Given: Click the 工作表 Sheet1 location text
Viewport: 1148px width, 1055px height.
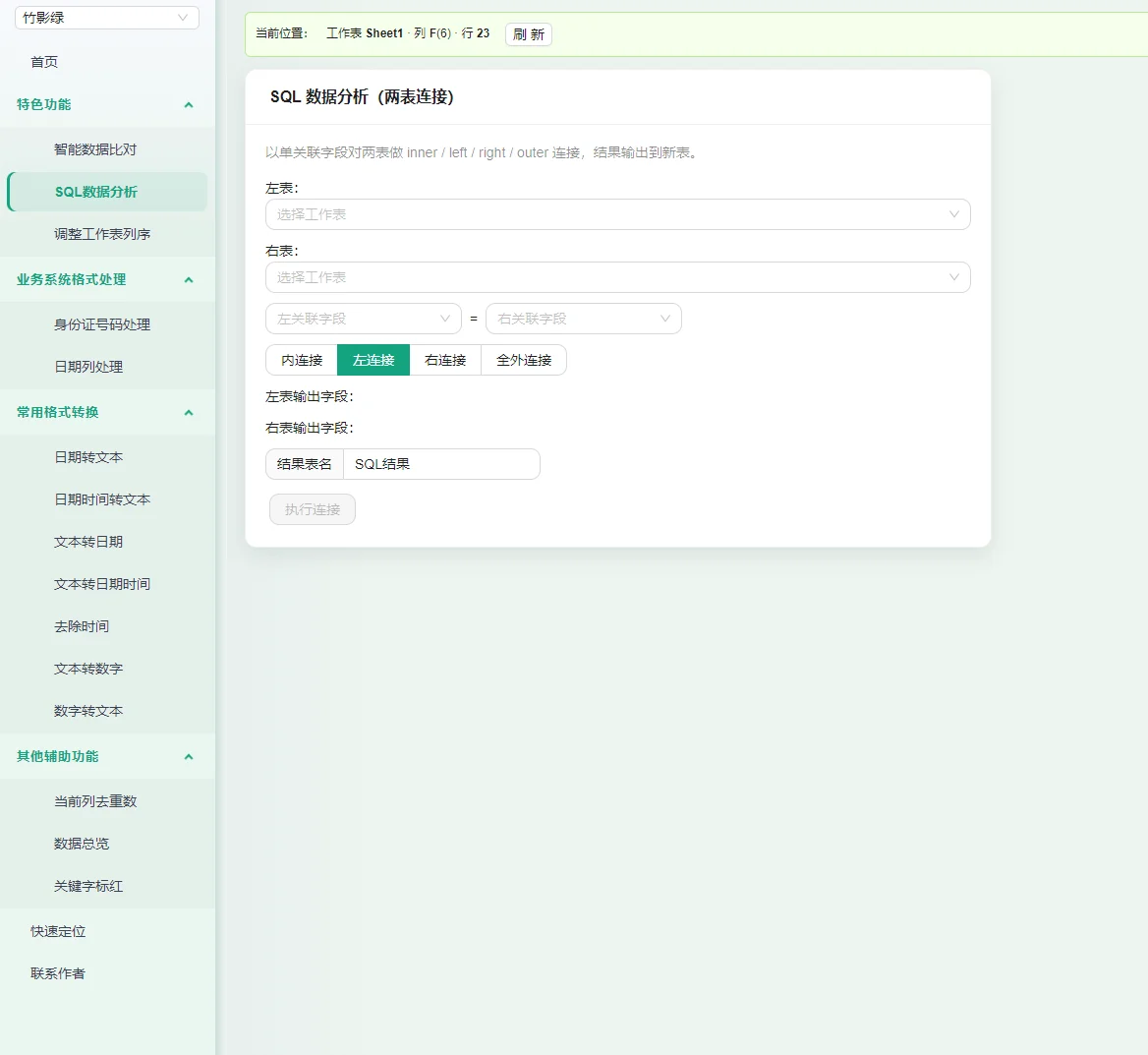Looking at the screenshot, I should pyautogui.click(x=365, y=33).
